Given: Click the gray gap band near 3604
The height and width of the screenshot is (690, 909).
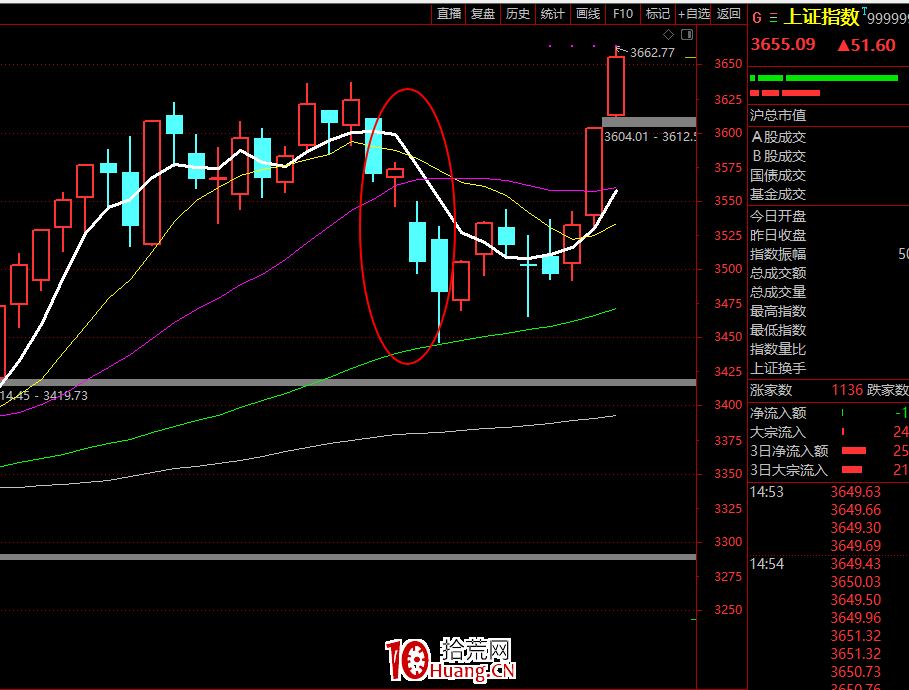Looking at the screenshot, I should tap(649, 122).
